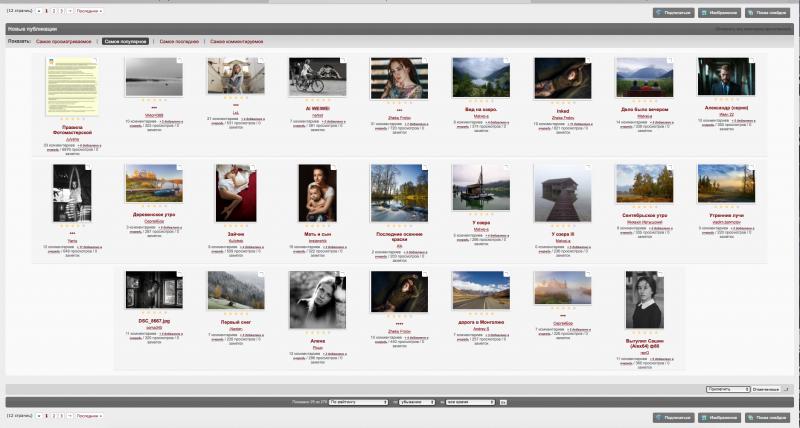Open the Самое комментируемое tab
Screen dimensions: 800x428
point(237,41)
